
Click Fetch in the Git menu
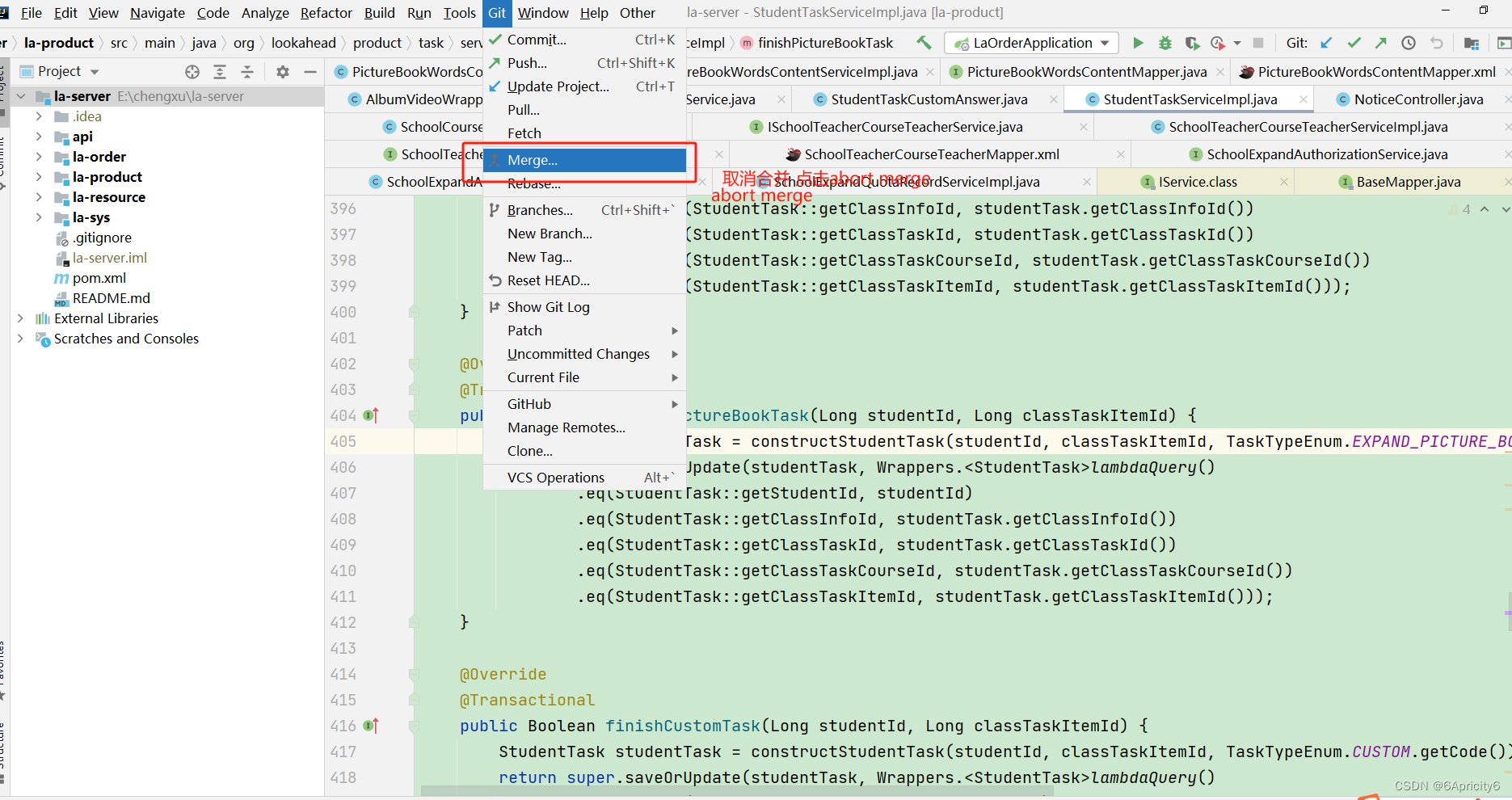[x=584, y=133]
